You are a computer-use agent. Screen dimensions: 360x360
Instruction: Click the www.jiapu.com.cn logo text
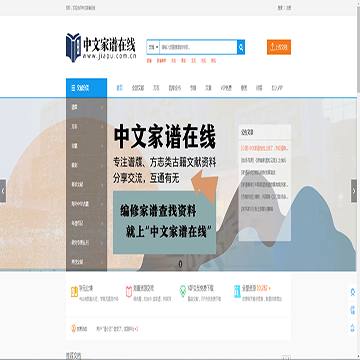[x=109, y=56]
